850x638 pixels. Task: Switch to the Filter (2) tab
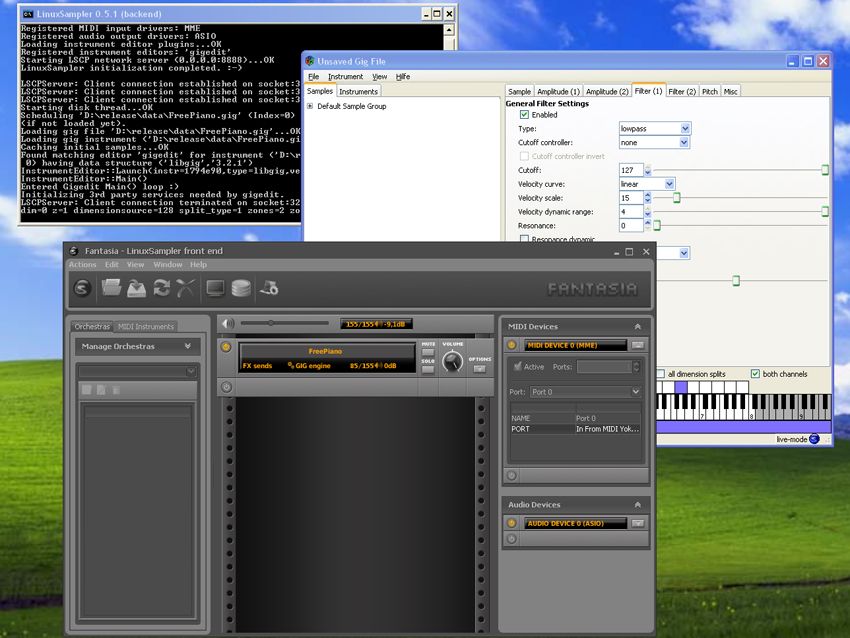[x=681, y=89]
